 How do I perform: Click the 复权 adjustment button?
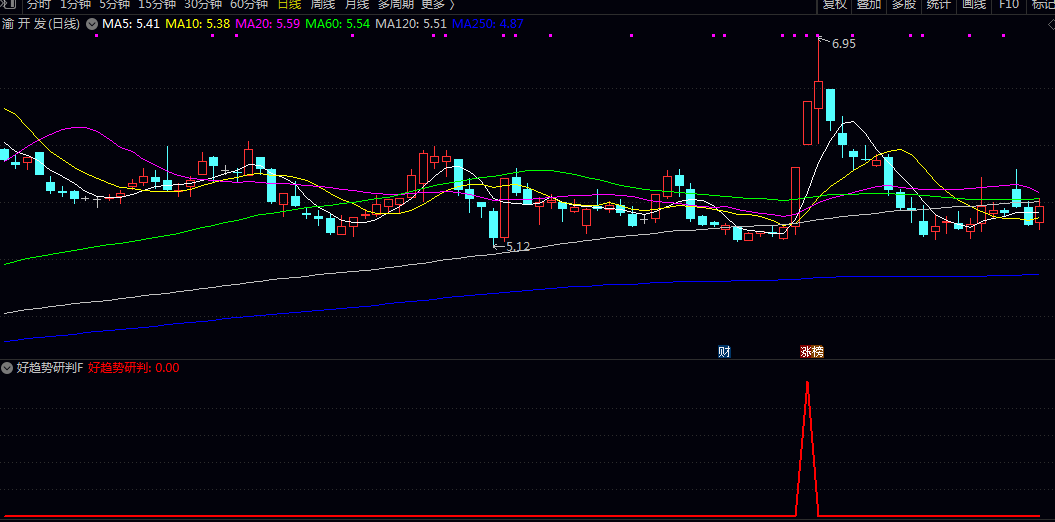coord(835,4)
